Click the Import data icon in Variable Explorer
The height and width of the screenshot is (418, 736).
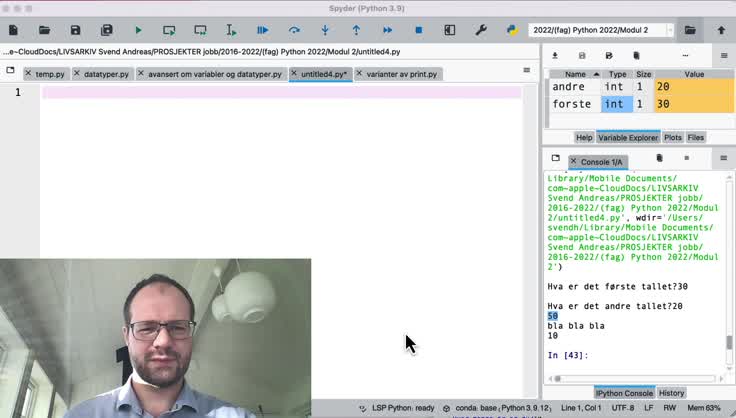pyautogui.click(x=556, y=56)
